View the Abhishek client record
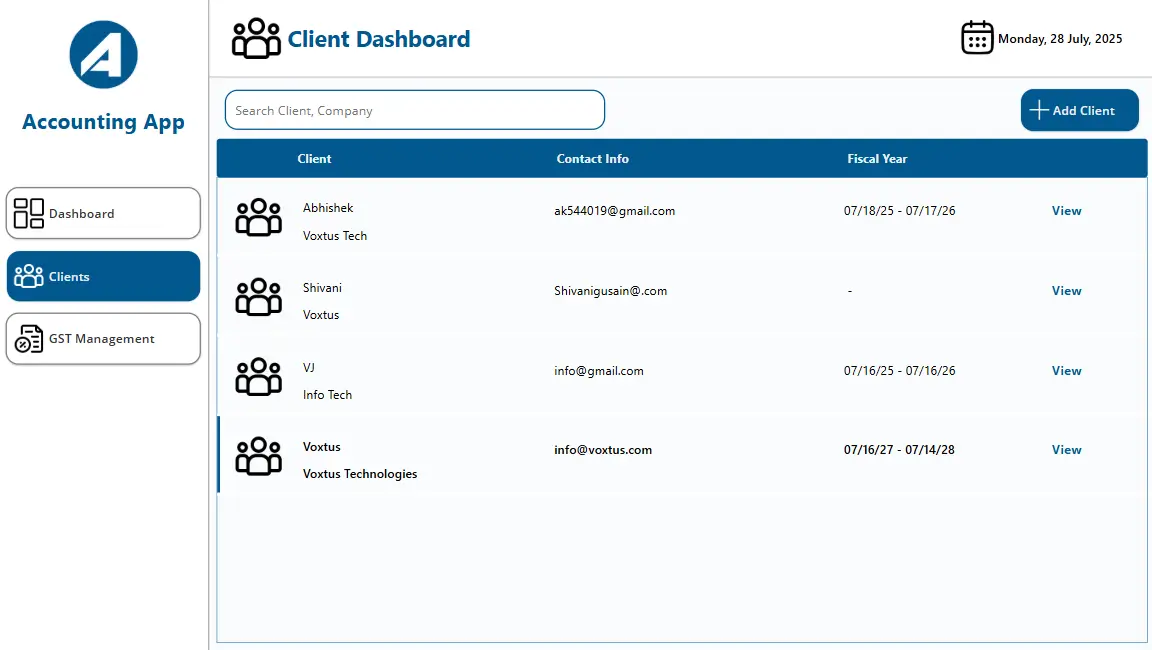 [x=1066, y=211]
